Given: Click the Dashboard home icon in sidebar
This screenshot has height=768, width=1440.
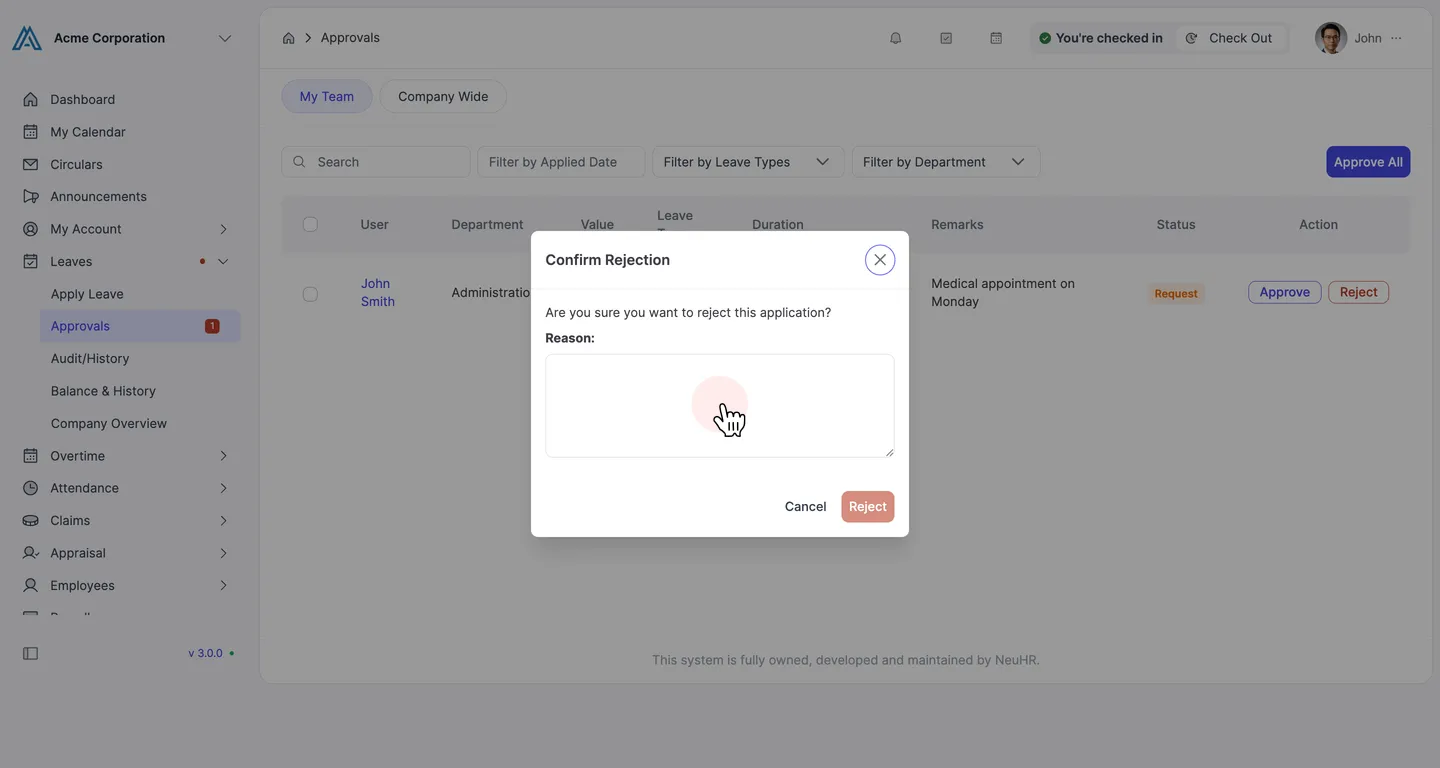Looking at the screenshot, I should coord(31,99).
